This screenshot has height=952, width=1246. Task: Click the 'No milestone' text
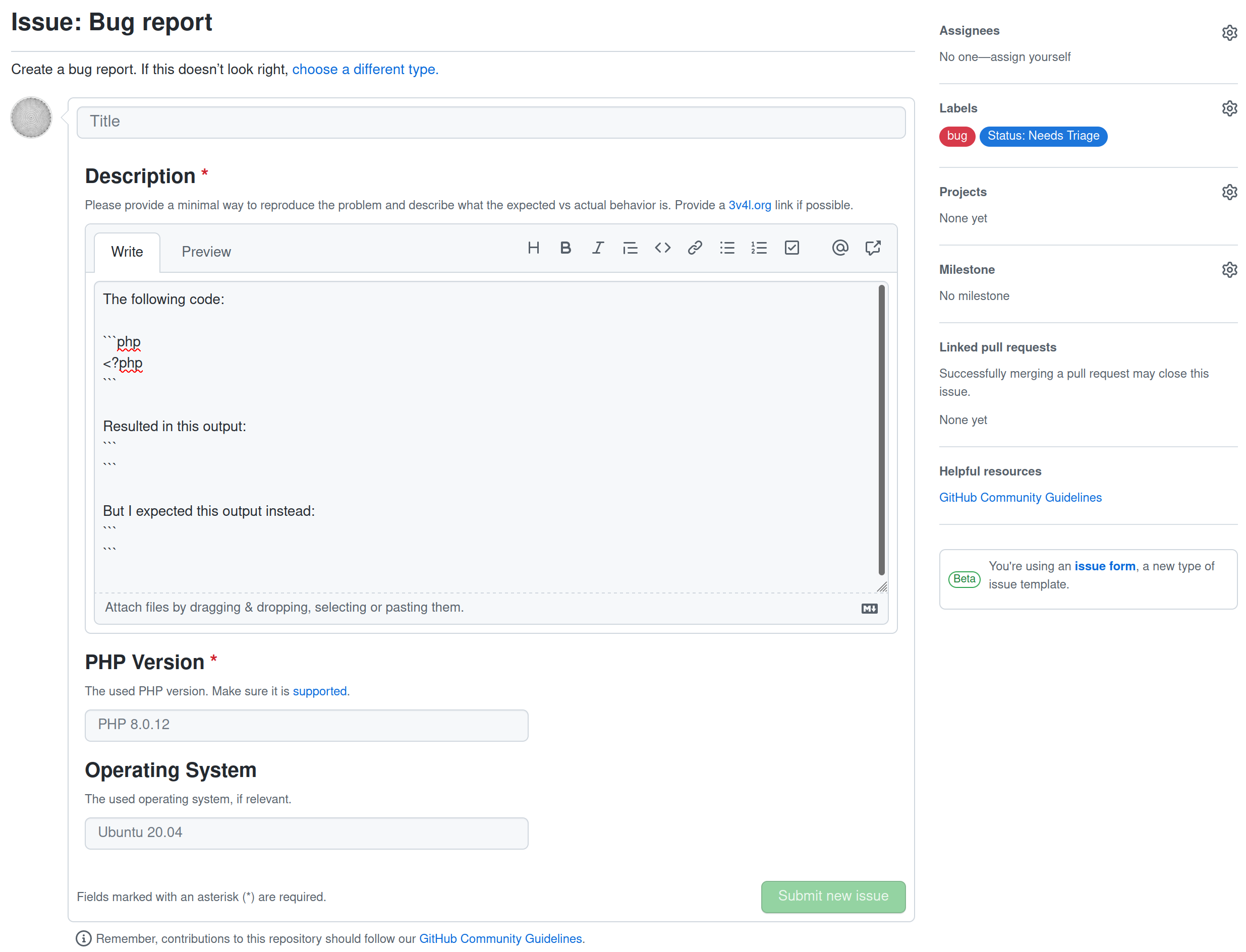point(974,296)
